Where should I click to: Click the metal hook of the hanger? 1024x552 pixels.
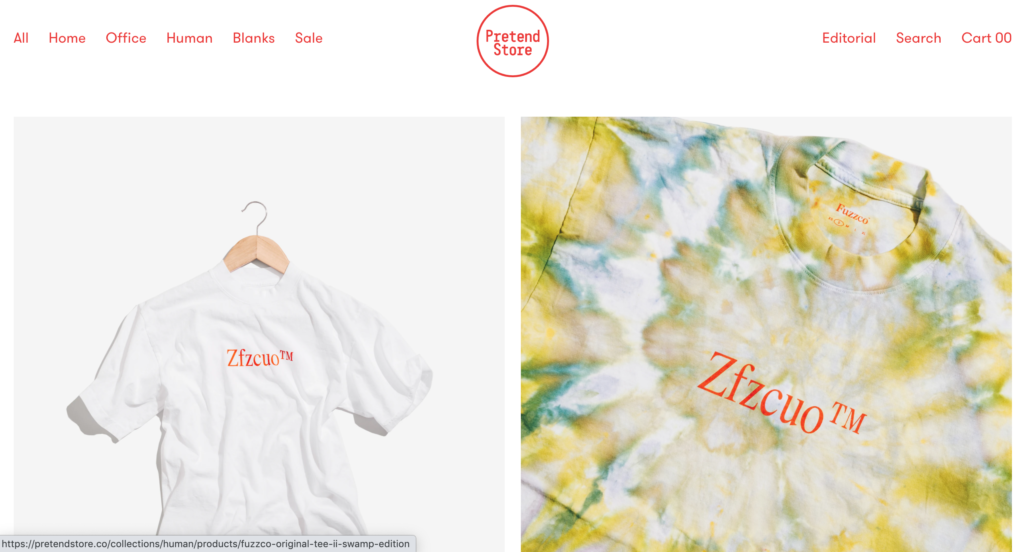(255, 218)
